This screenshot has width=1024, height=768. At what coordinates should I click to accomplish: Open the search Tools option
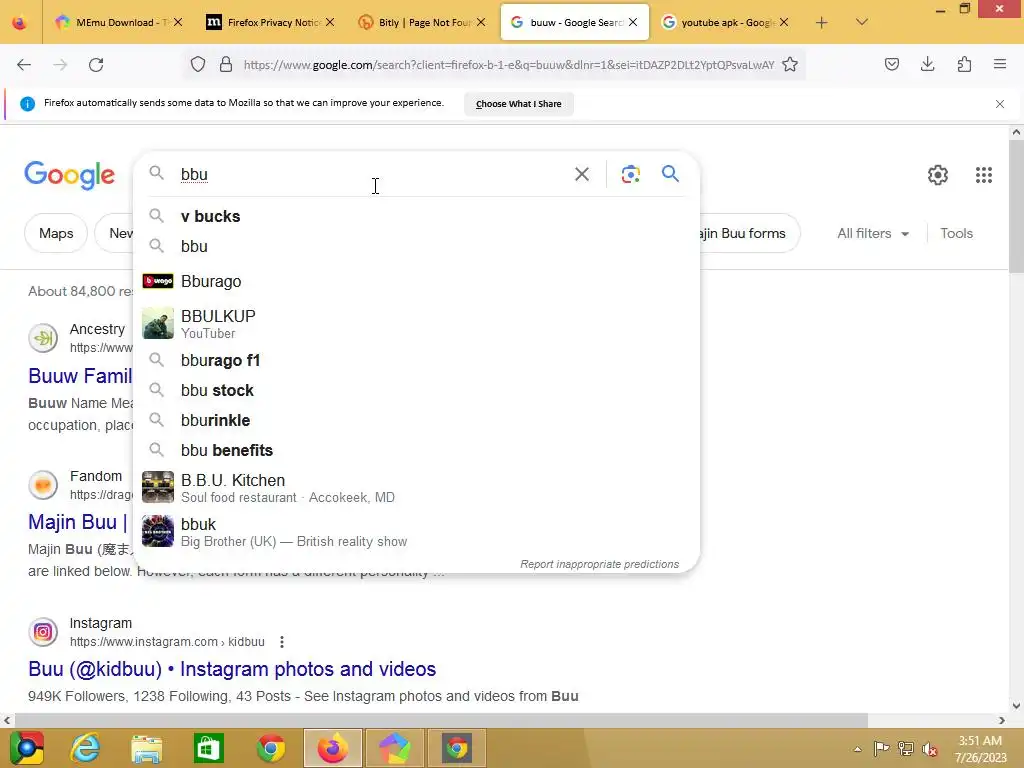(956, 233)
